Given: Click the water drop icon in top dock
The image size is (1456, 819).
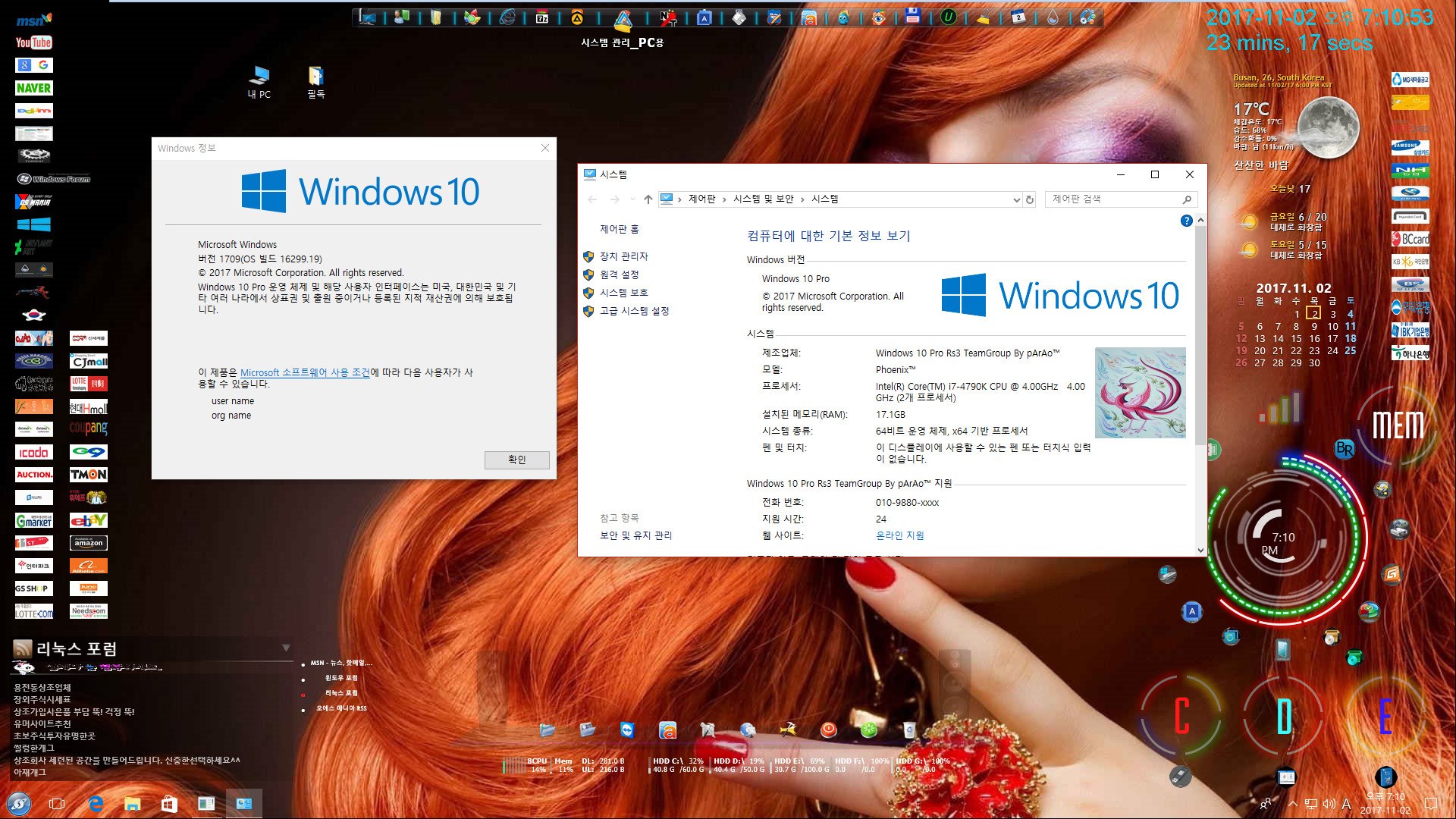Looking at the screenshot, I should (x=1053, y=17).
